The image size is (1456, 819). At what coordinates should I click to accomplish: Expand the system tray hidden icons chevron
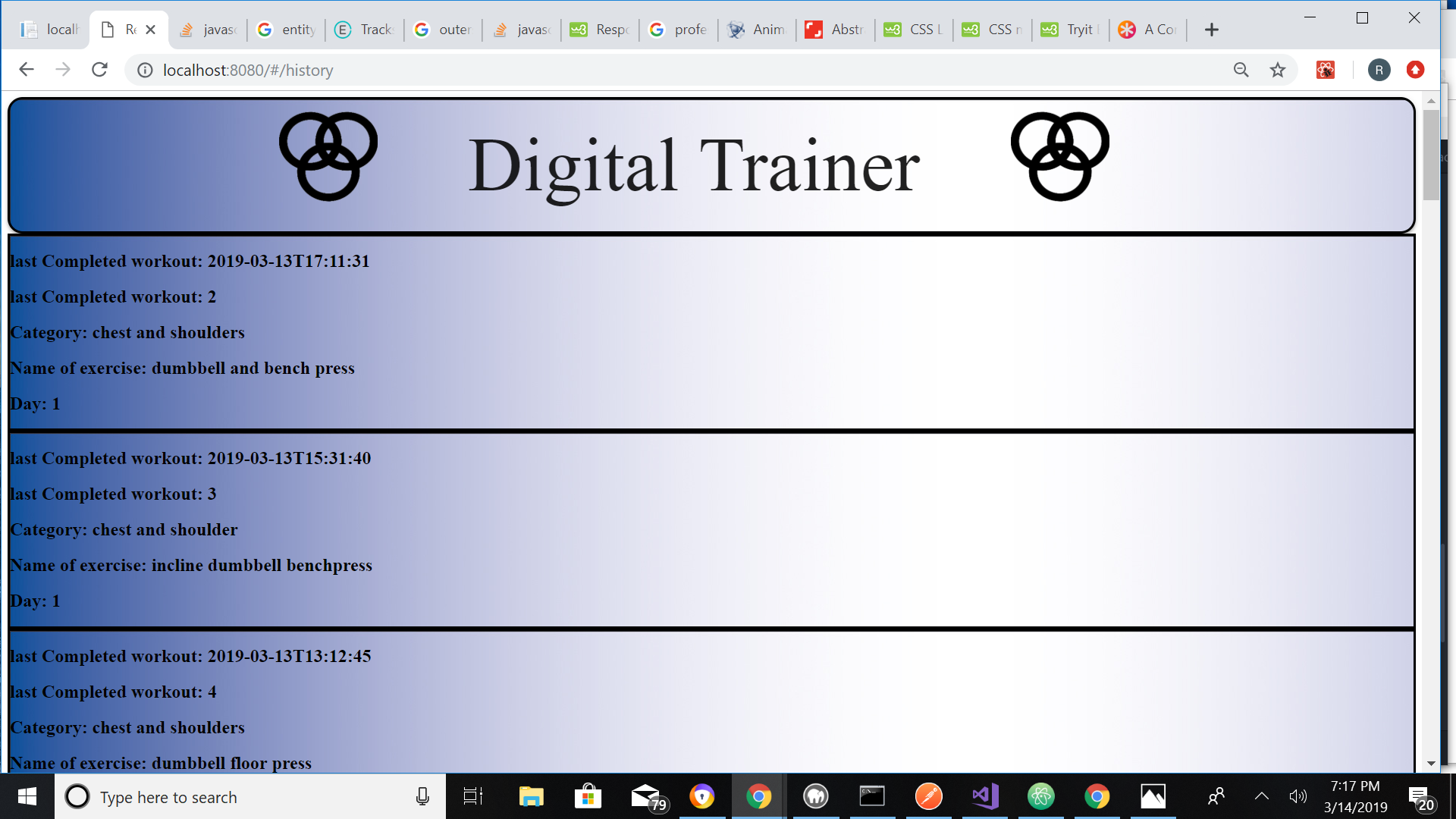pos(1261,796)
